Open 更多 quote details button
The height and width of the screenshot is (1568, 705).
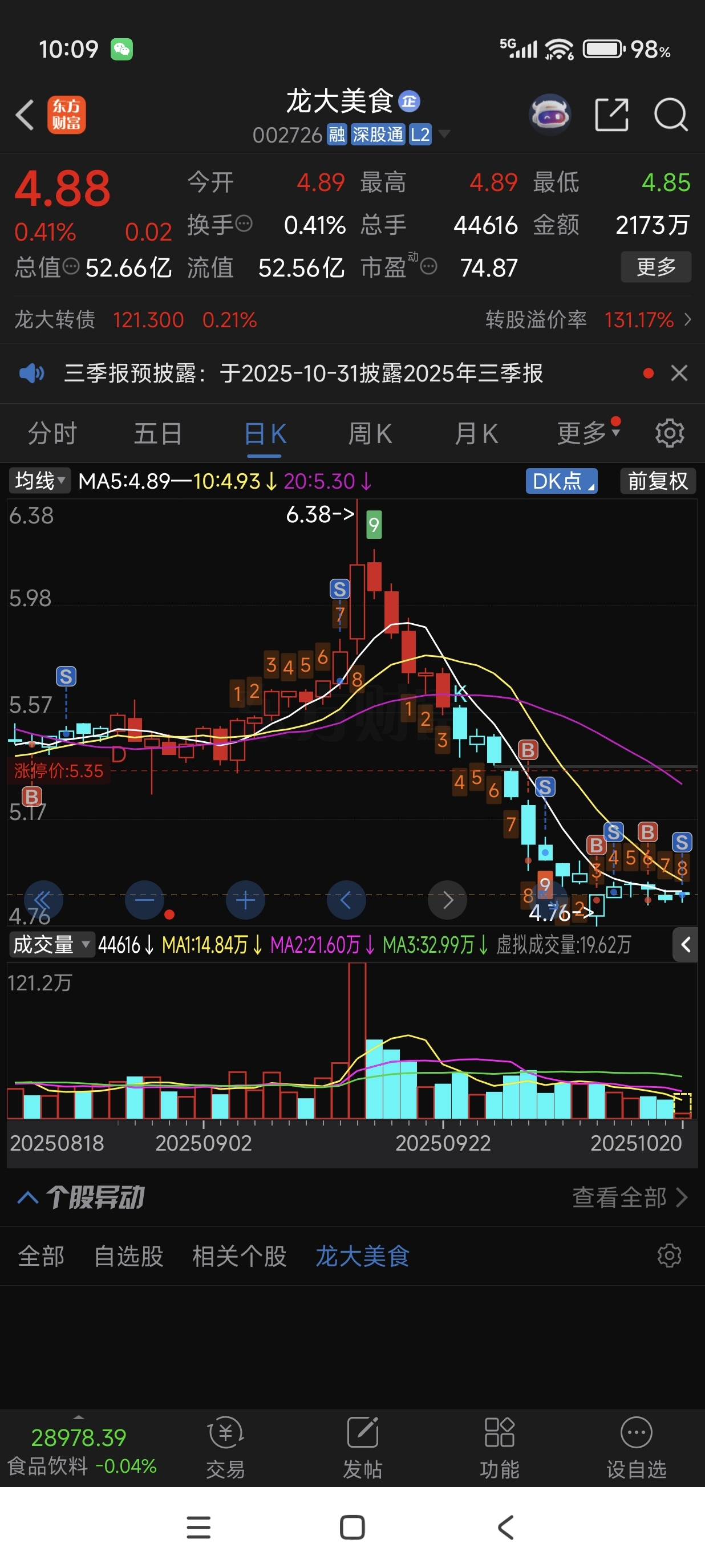pyautogui.click(x=656, y=267)
